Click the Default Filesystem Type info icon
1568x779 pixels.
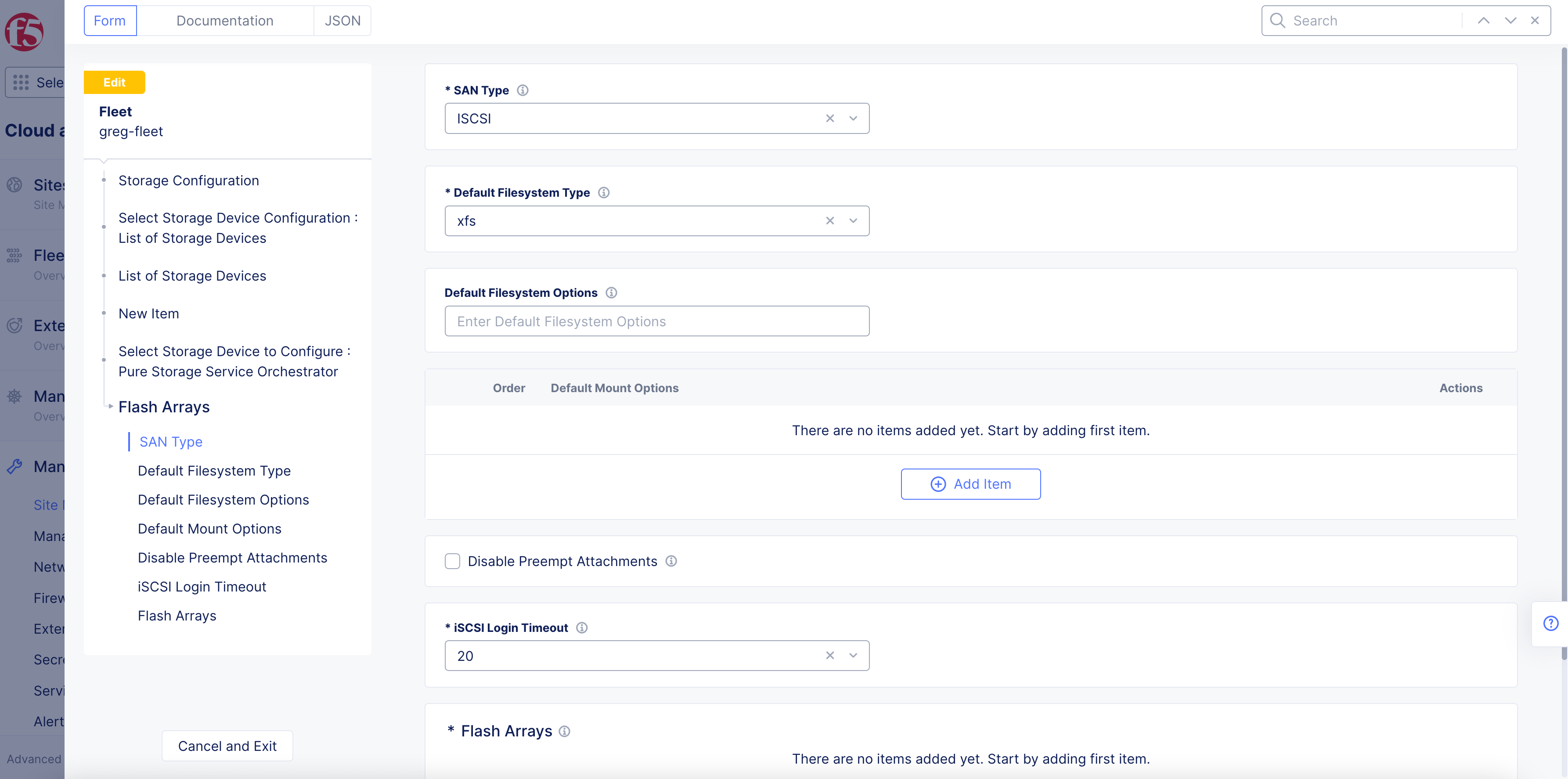click(603, 192)
